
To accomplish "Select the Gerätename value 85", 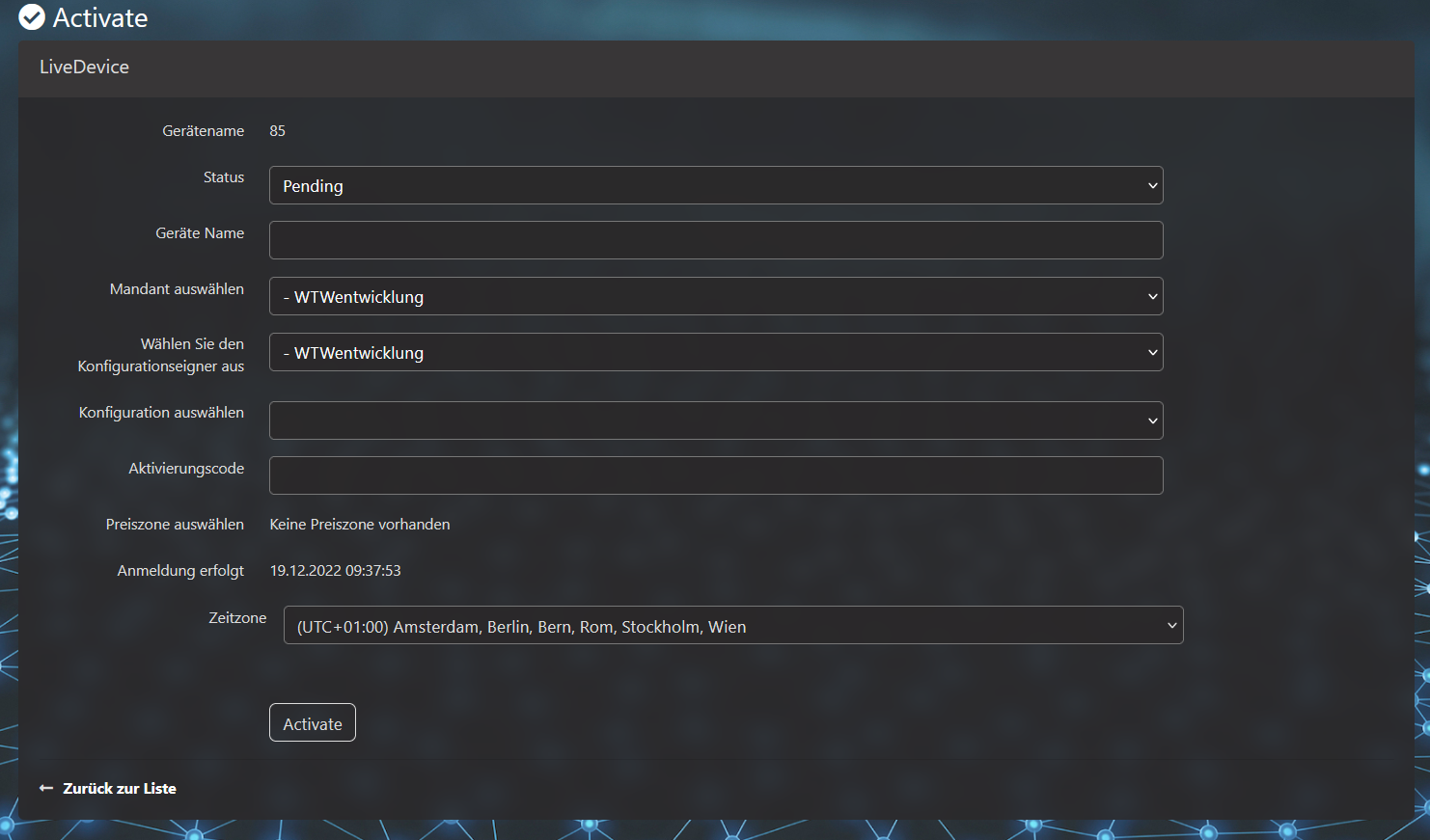I will (278, 131).
